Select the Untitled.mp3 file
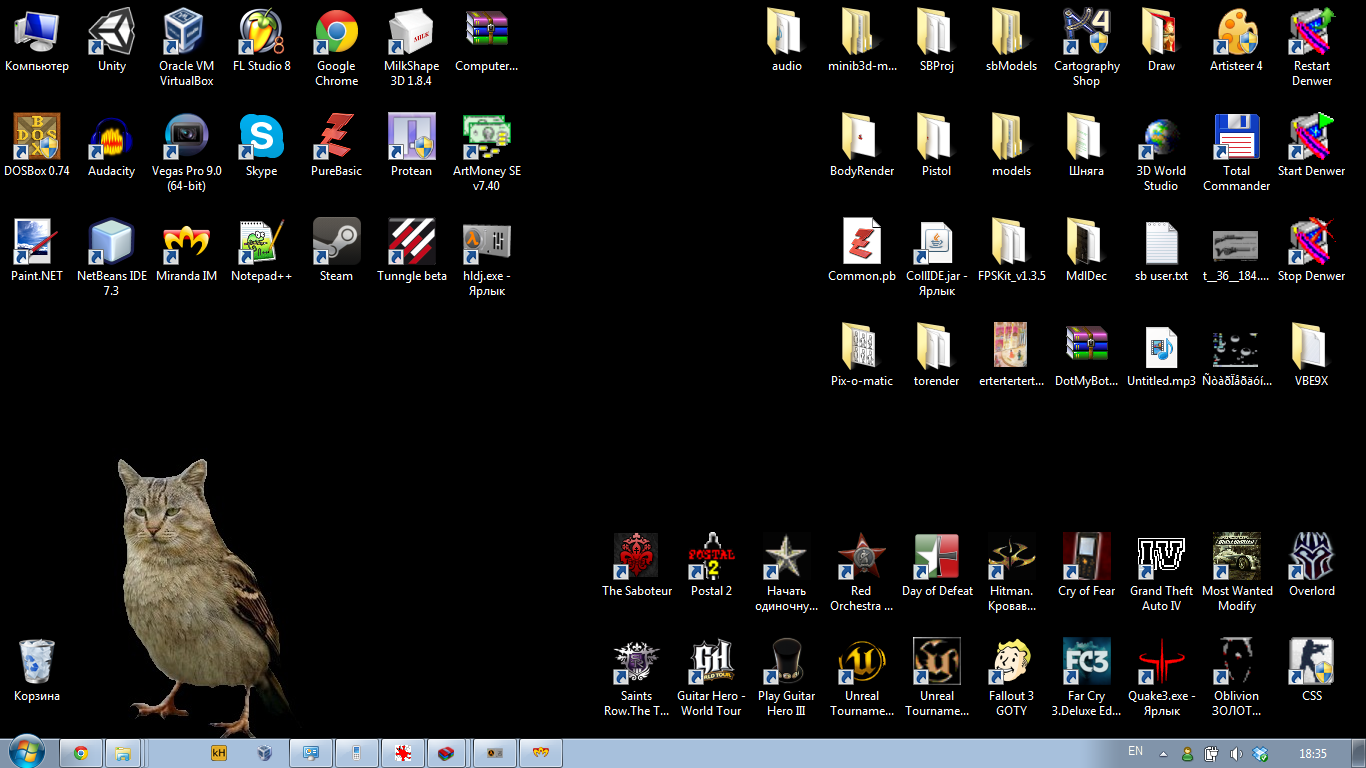The width and height of the screenshot is (1366, 768). coord(1161,348)
